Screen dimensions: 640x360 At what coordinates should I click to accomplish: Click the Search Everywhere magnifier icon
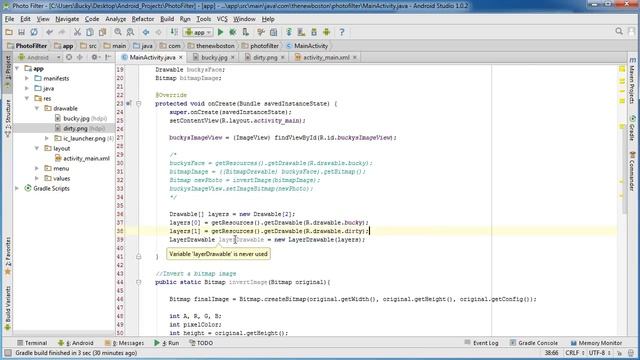coord(619,31)
